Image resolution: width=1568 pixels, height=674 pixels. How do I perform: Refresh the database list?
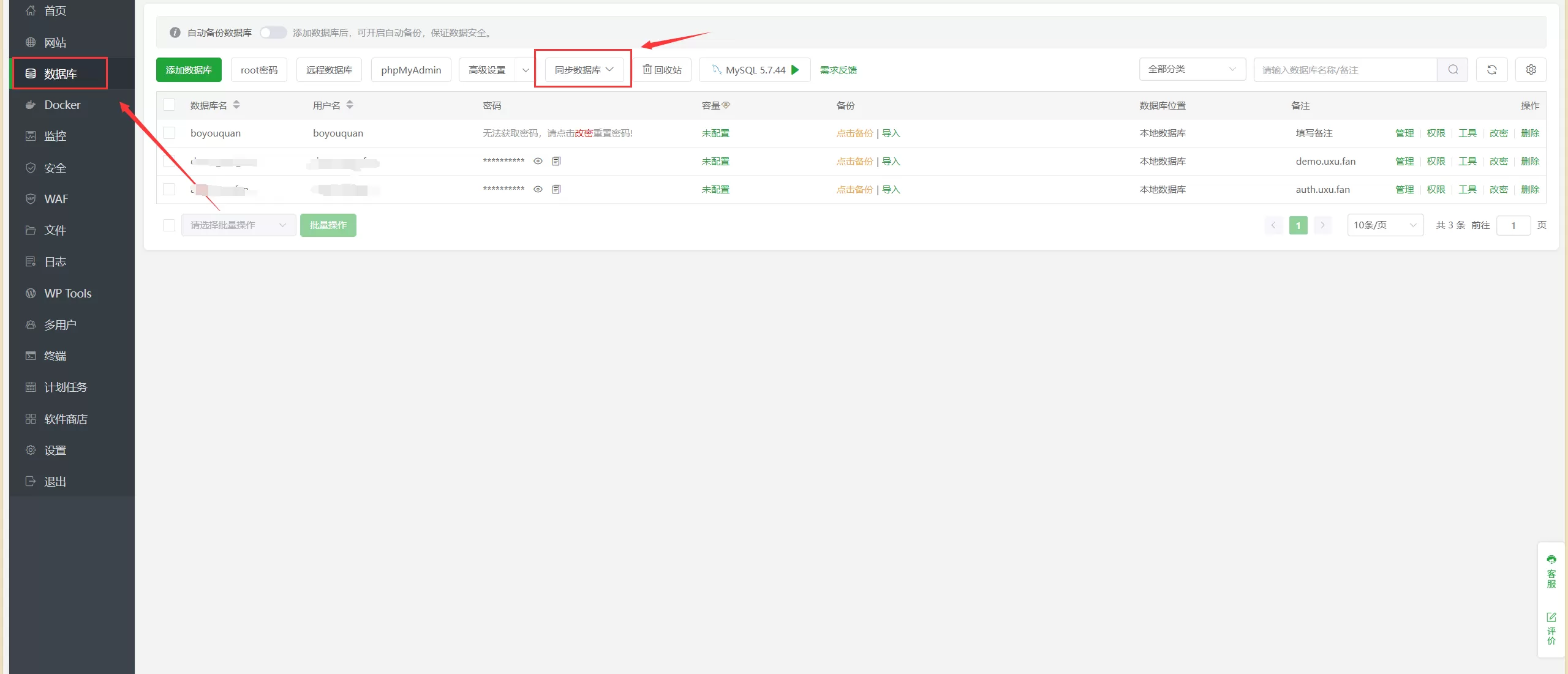pyautogui.click(x=1492, y=69)
